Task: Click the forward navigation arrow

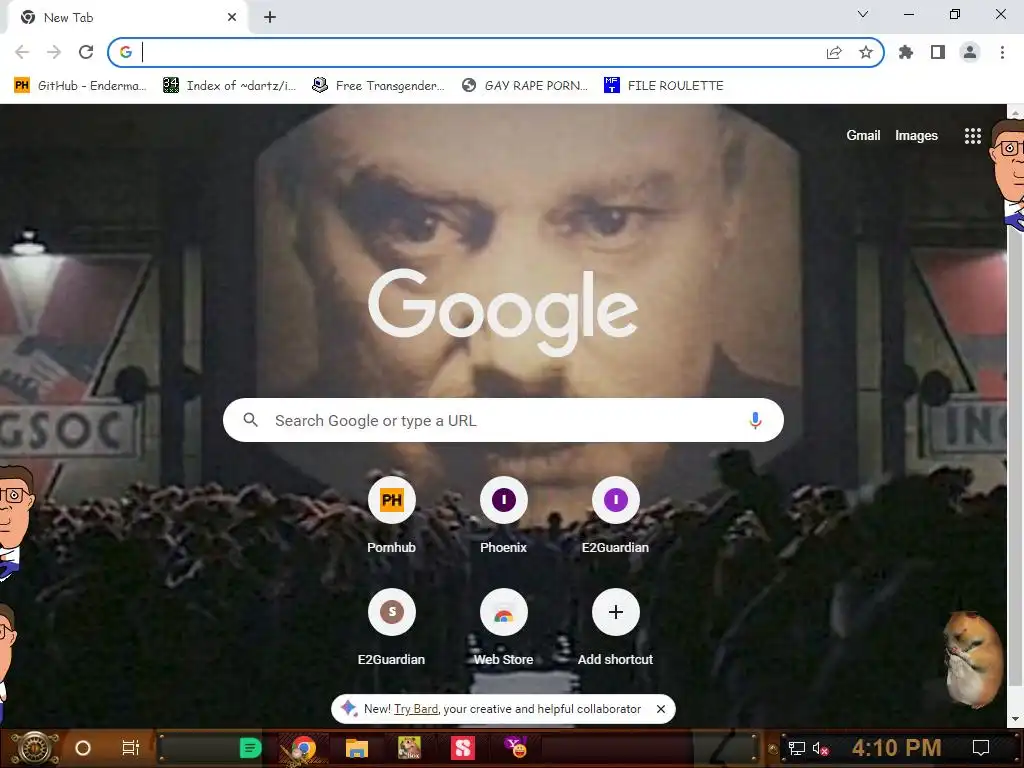Action: (x=54, y=52)
